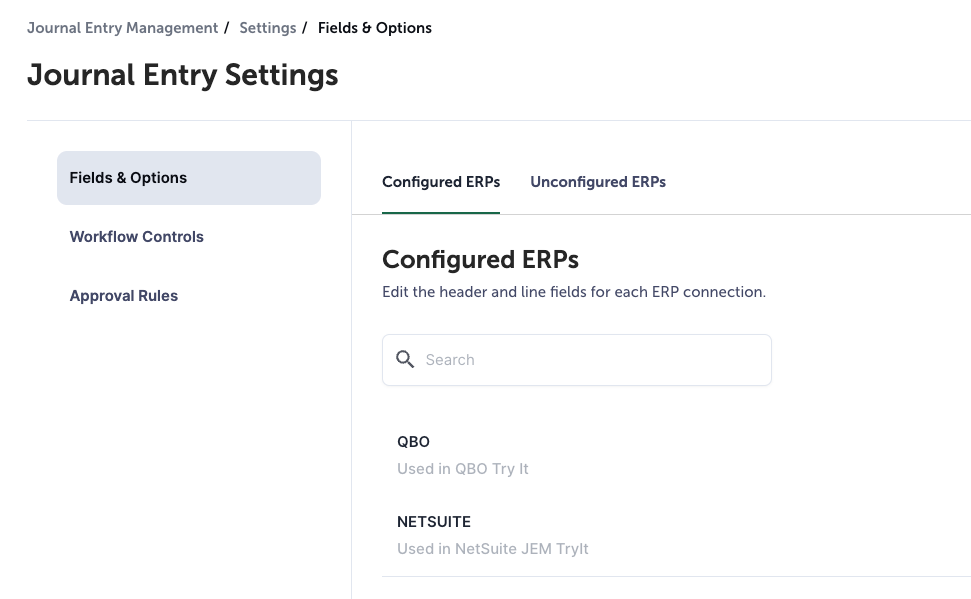Click the Configured ERPs section heading

coord(481,260)
